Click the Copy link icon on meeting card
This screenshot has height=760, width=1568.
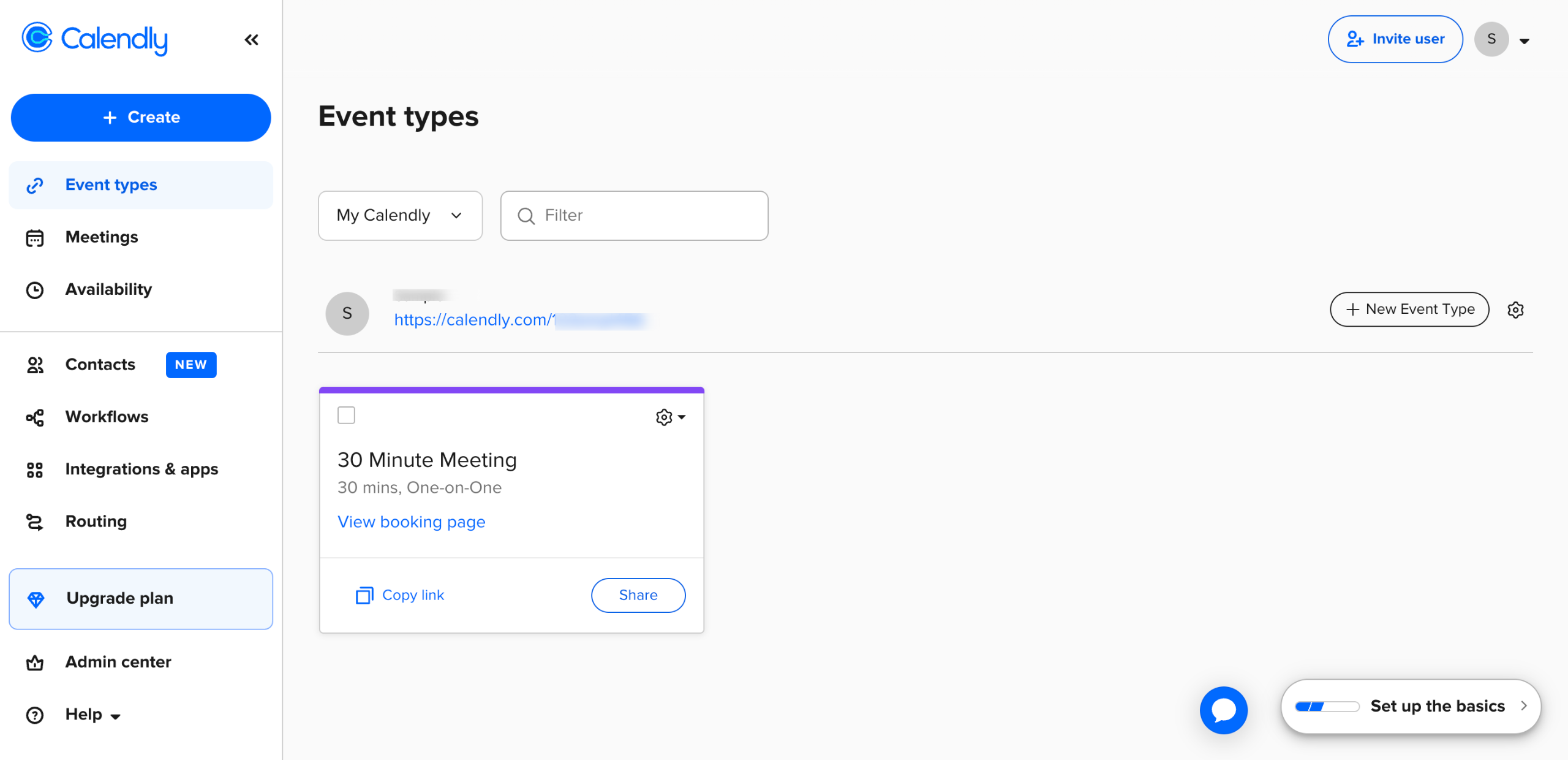point(364,595)
